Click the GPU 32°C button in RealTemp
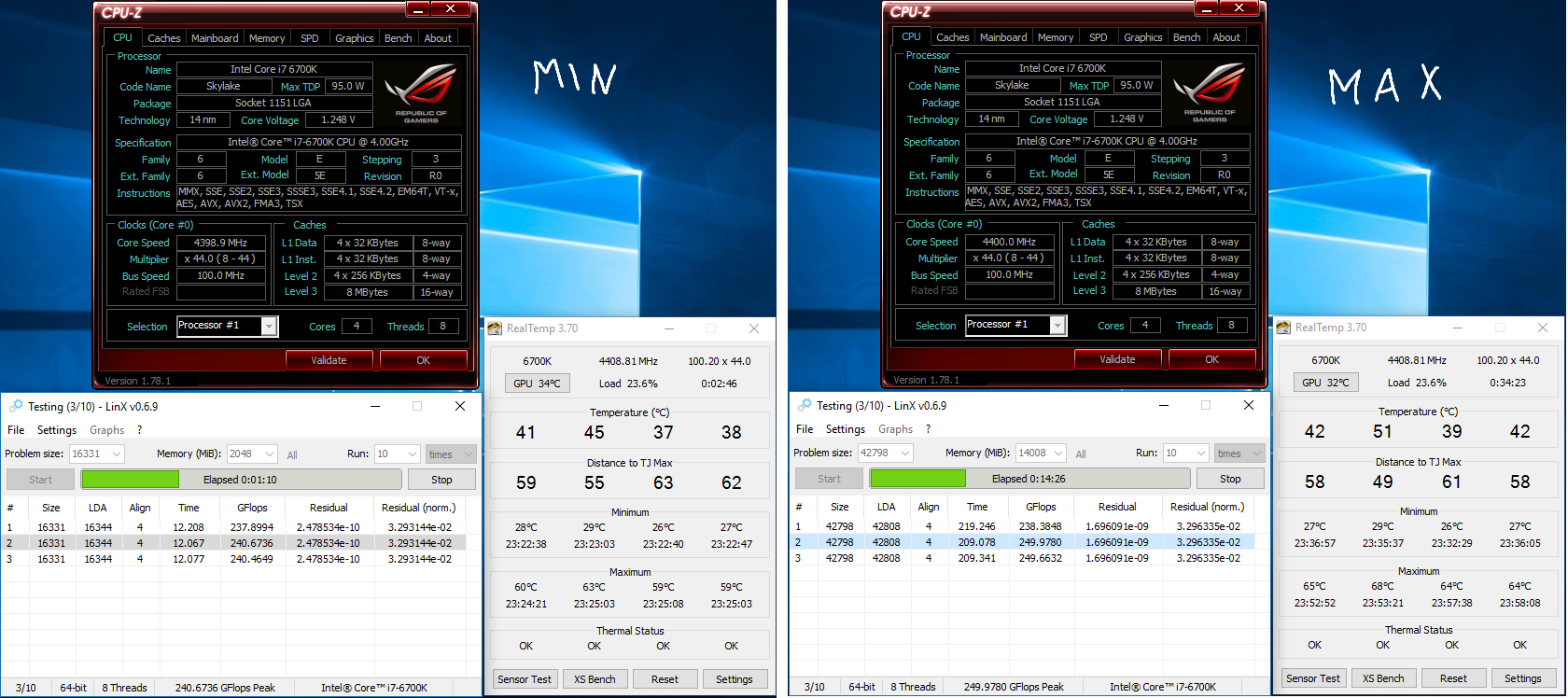This screenshot has height=698, width=1568. click(x=1325, y=383)
